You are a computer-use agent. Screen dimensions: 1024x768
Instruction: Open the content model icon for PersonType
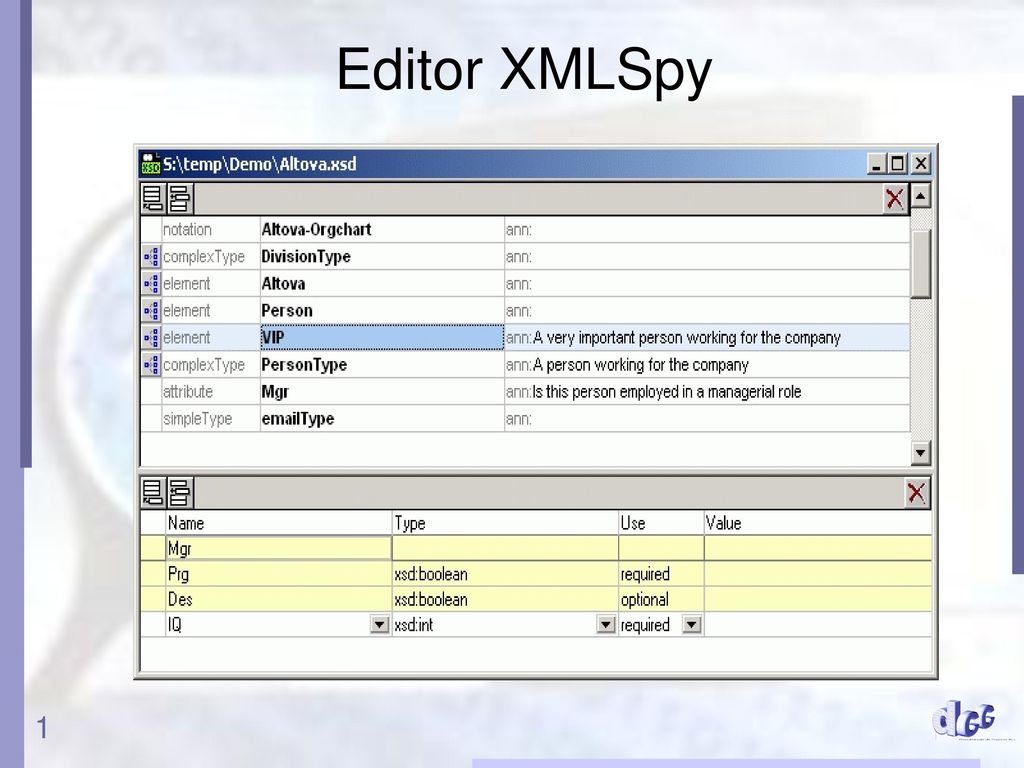tap(152, 364)
